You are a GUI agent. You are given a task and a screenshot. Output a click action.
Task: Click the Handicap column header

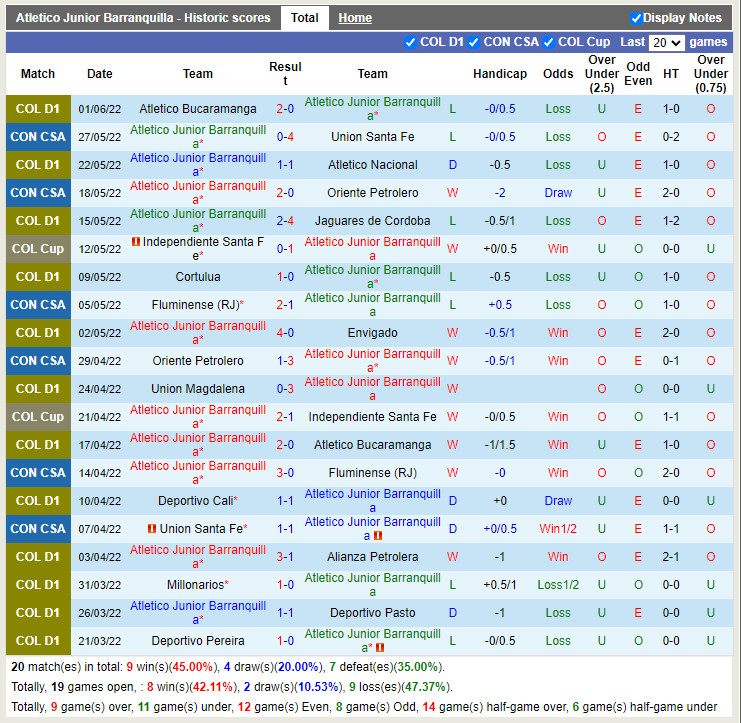[x=499, y=74]
